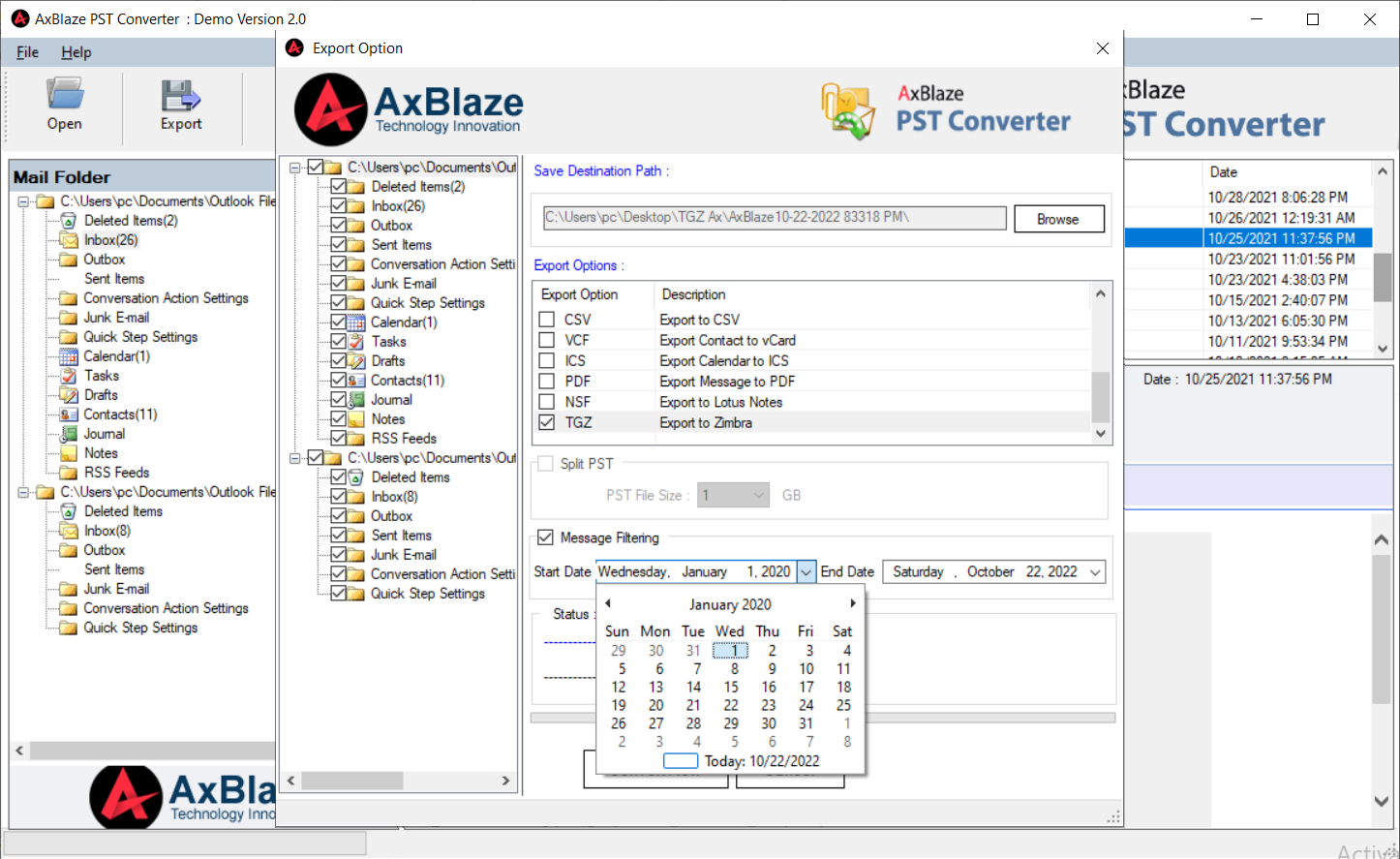Click Contacts(11) icon in export tree
The width and height of the screenshot is (1400, 859).
click(x=356, y=381)
